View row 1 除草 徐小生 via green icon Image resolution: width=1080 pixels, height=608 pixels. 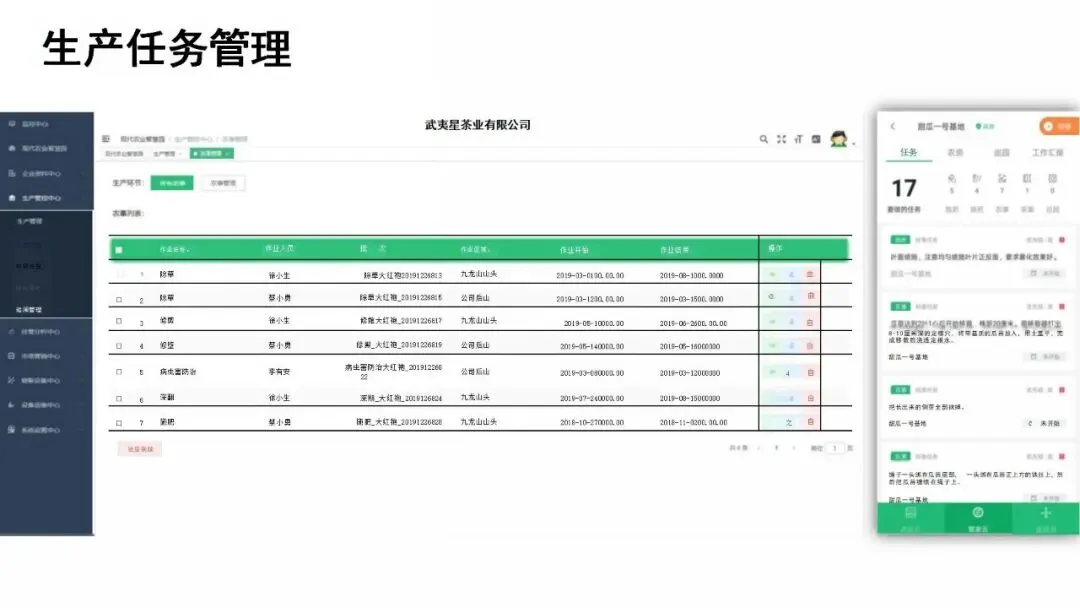pos(771,274)
